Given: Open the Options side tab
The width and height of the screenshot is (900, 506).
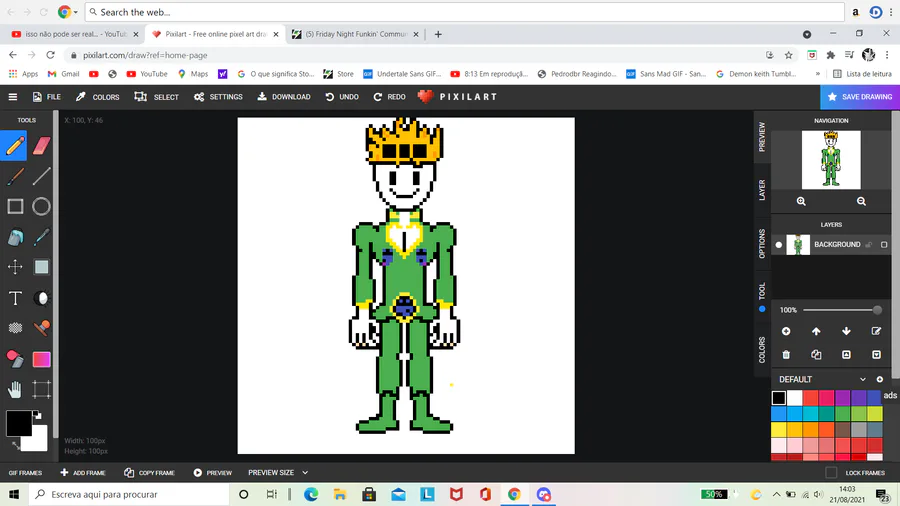Looking at the screenshot, I should point(762,243).
